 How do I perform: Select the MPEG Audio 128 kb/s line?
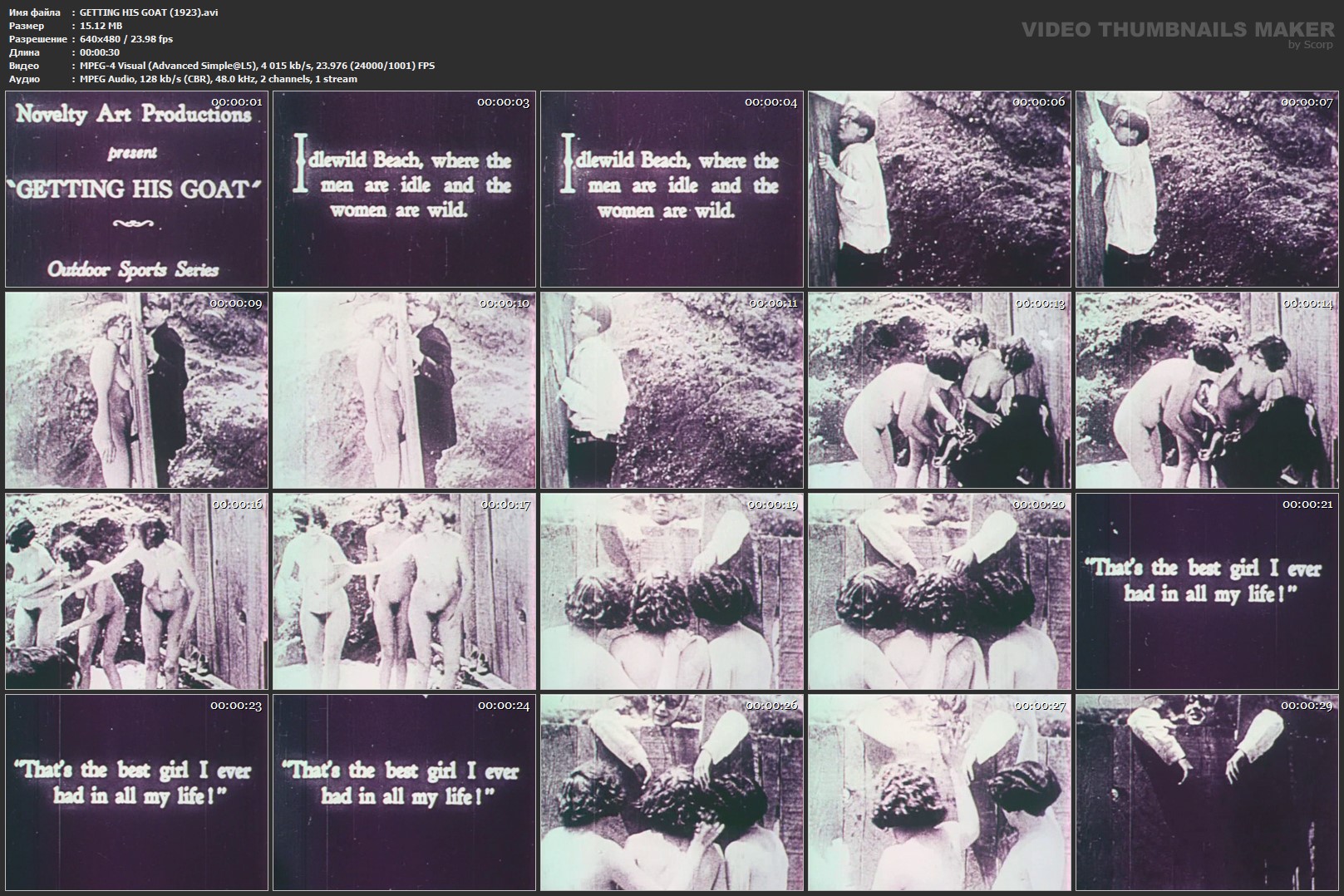[219, 79]
